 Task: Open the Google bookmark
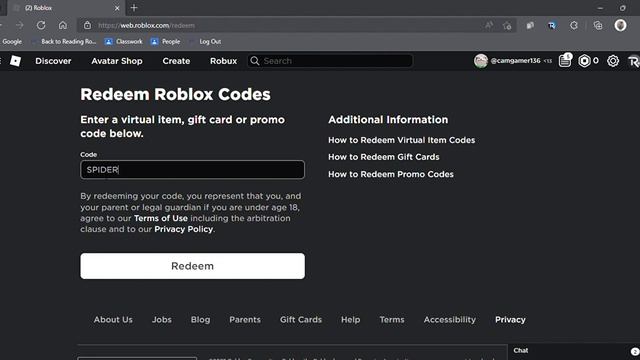click(x=12, y=41)
